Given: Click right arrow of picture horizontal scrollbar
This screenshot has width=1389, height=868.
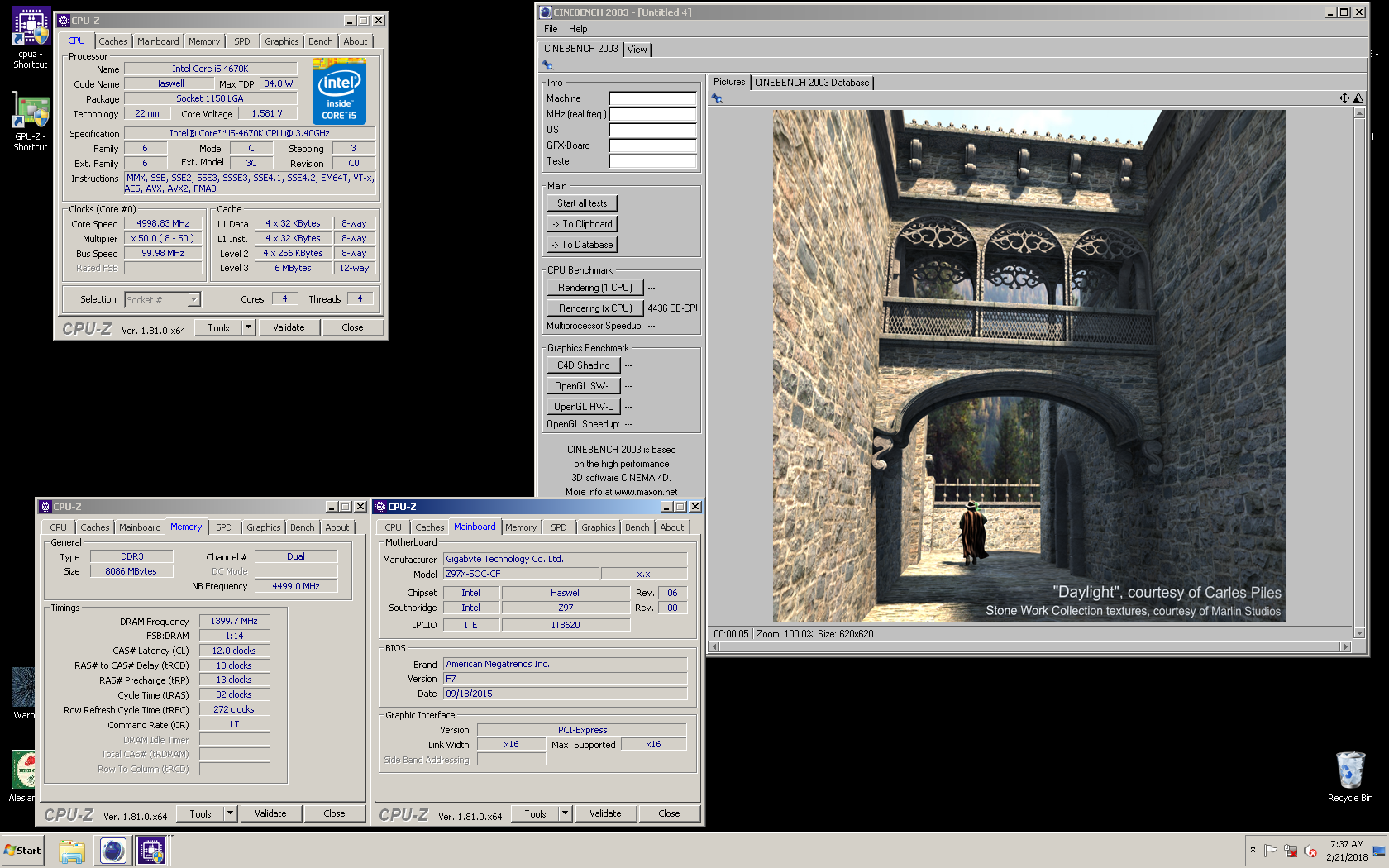Looking at the screenshot, I should click(x=1346, y=647).
